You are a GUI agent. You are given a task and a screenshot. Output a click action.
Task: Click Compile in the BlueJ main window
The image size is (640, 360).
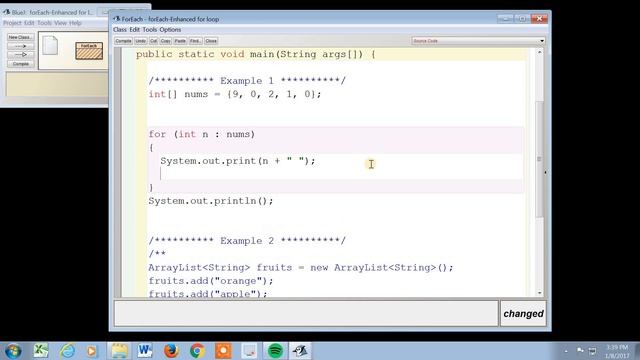point(20,64)
